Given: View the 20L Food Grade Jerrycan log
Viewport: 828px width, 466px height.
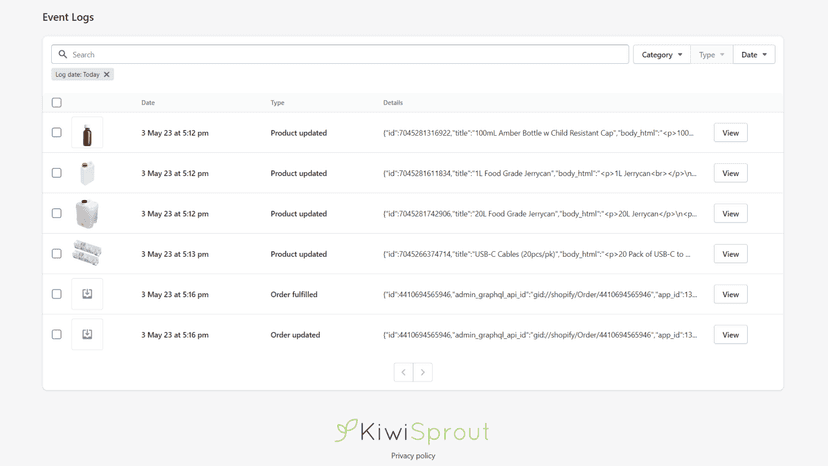Looking at the screenshot, I should pos(730,213).
